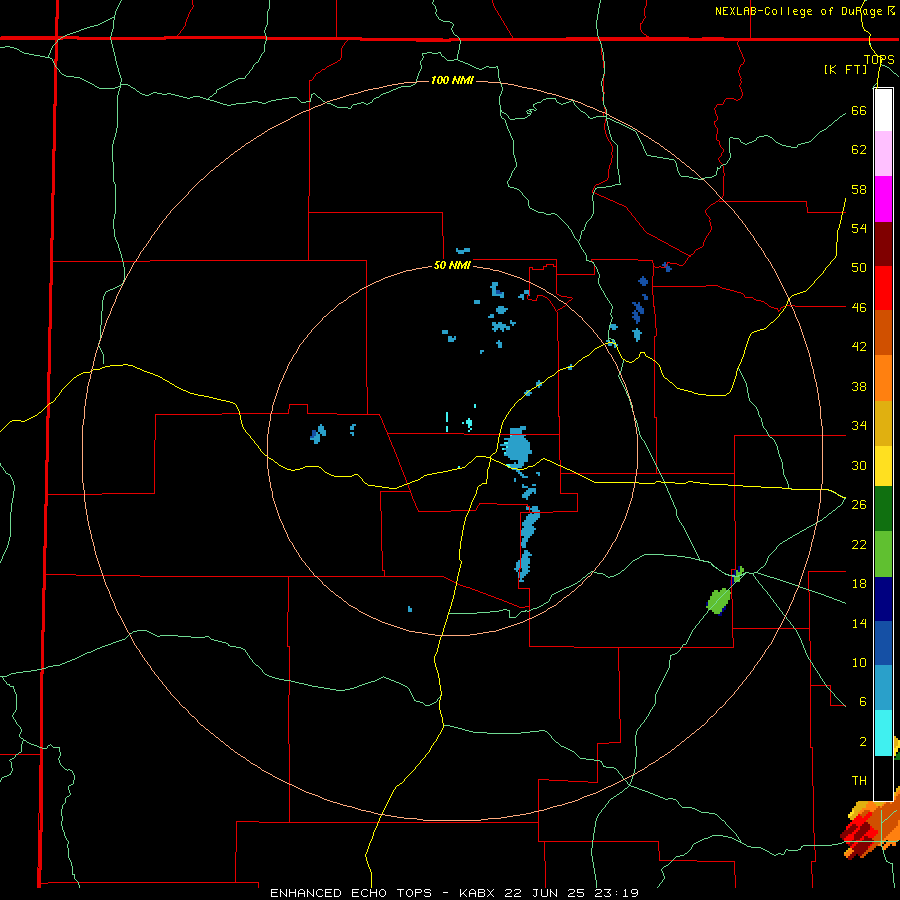Click the light green legend swatch
The height and width of the screenshot is (900, 900).
[883, 554]
